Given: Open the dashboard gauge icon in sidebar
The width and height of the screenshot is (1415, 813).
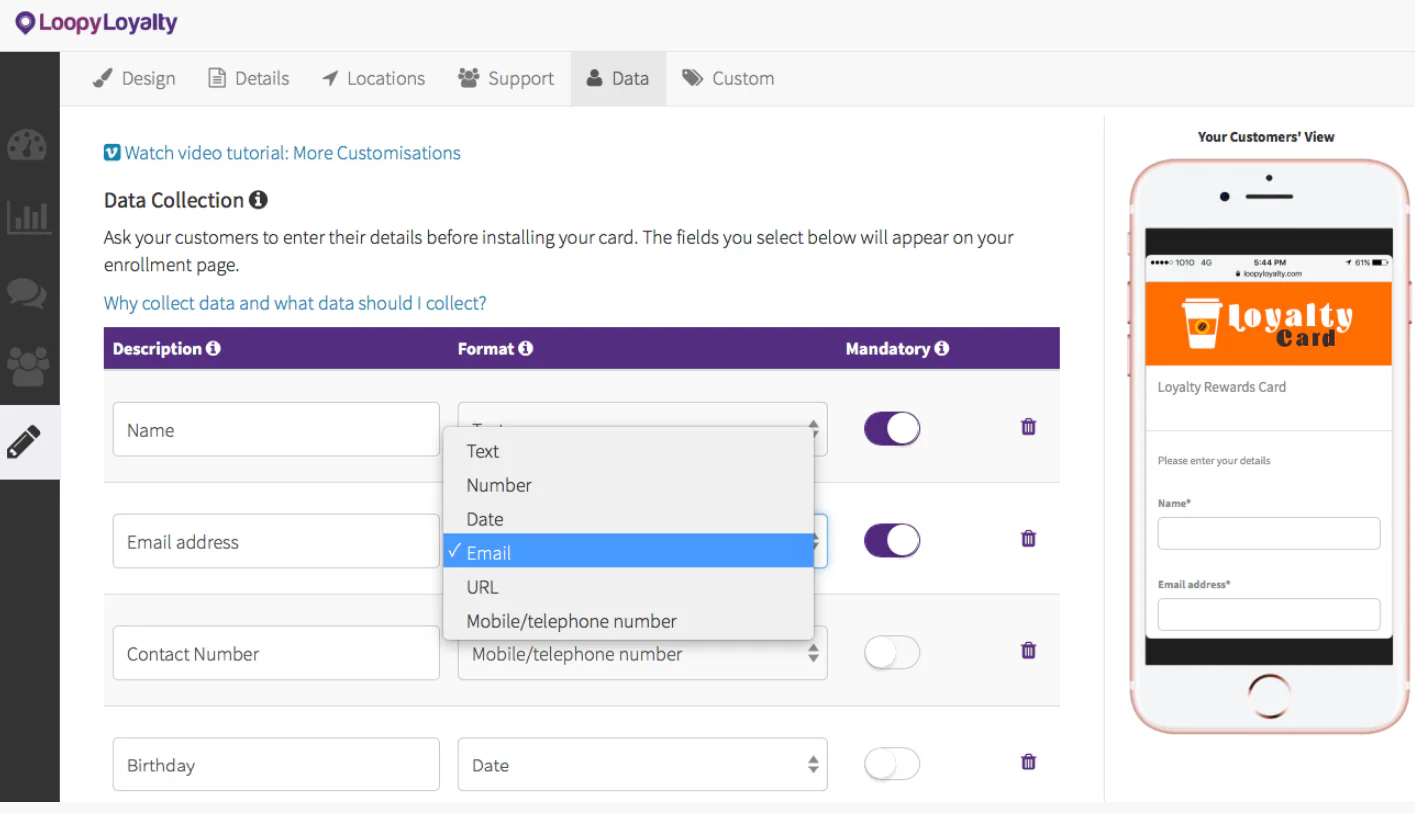Looking at the screenshot, I should [x=27, y=145].
